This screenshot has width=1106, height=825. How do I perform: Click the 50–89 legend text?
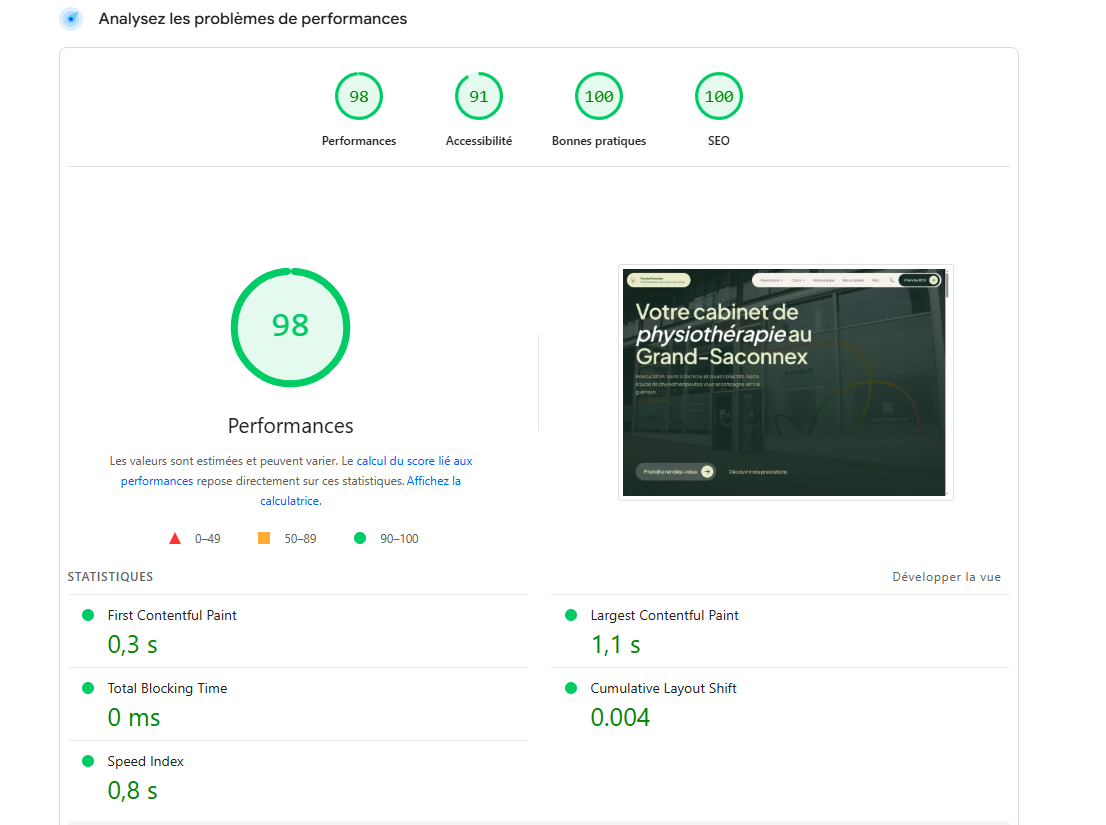[x=300, y=539]
